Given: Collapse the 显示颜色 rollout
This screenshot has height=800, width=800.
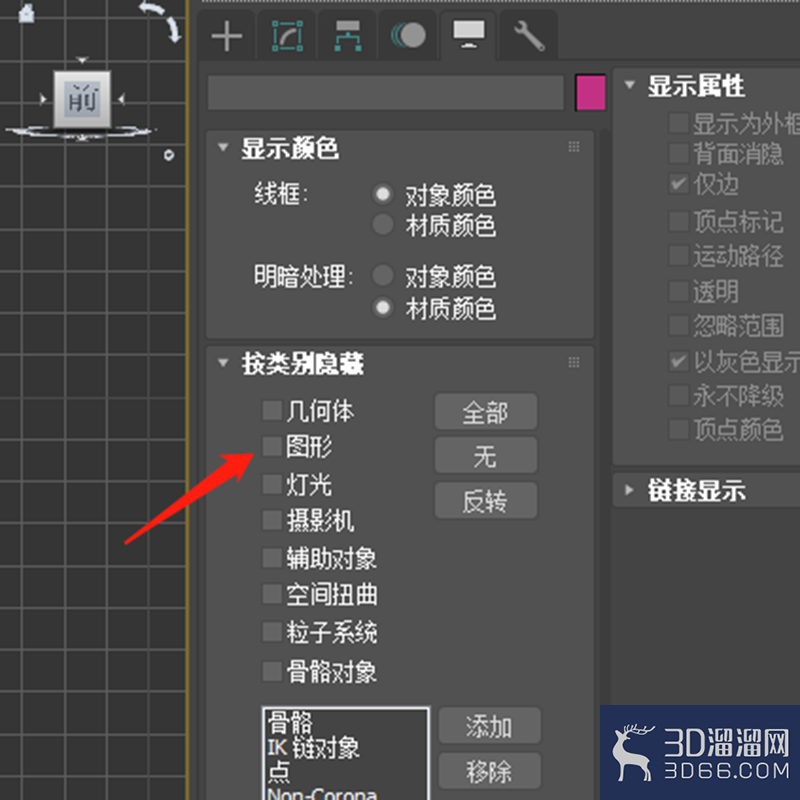Looking at the screenshot, I should (223, 147).
